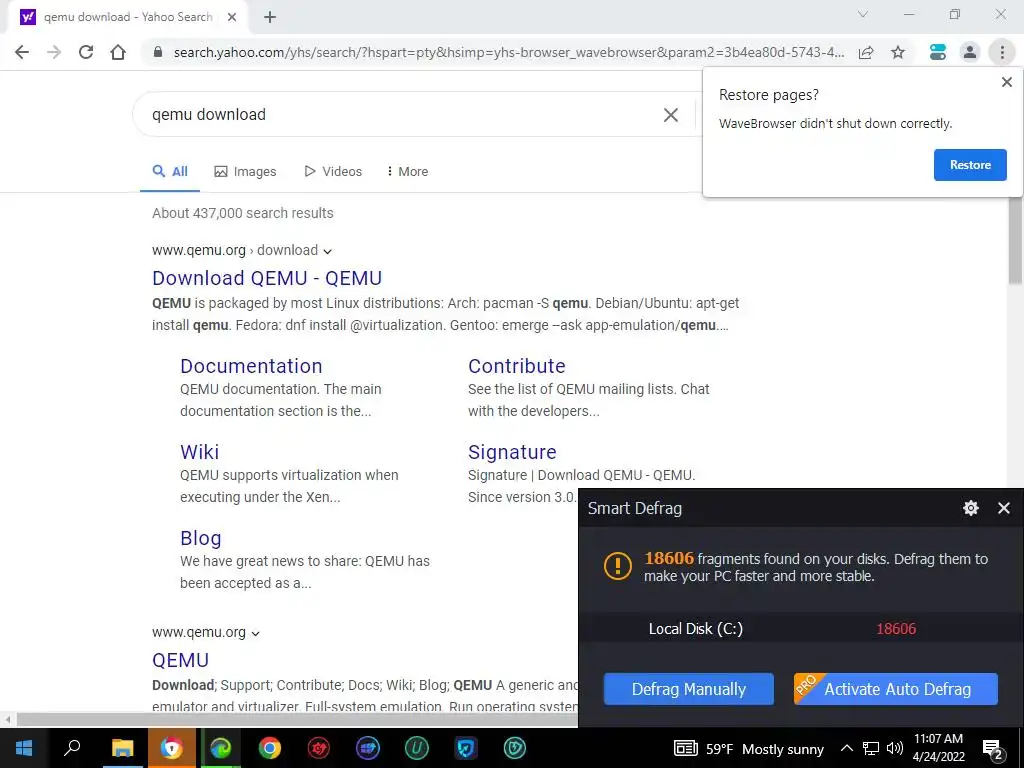The width and height of the screenshot is (1024, 768).
Task: Bookmark page with star icon
Action: point(898,52)
